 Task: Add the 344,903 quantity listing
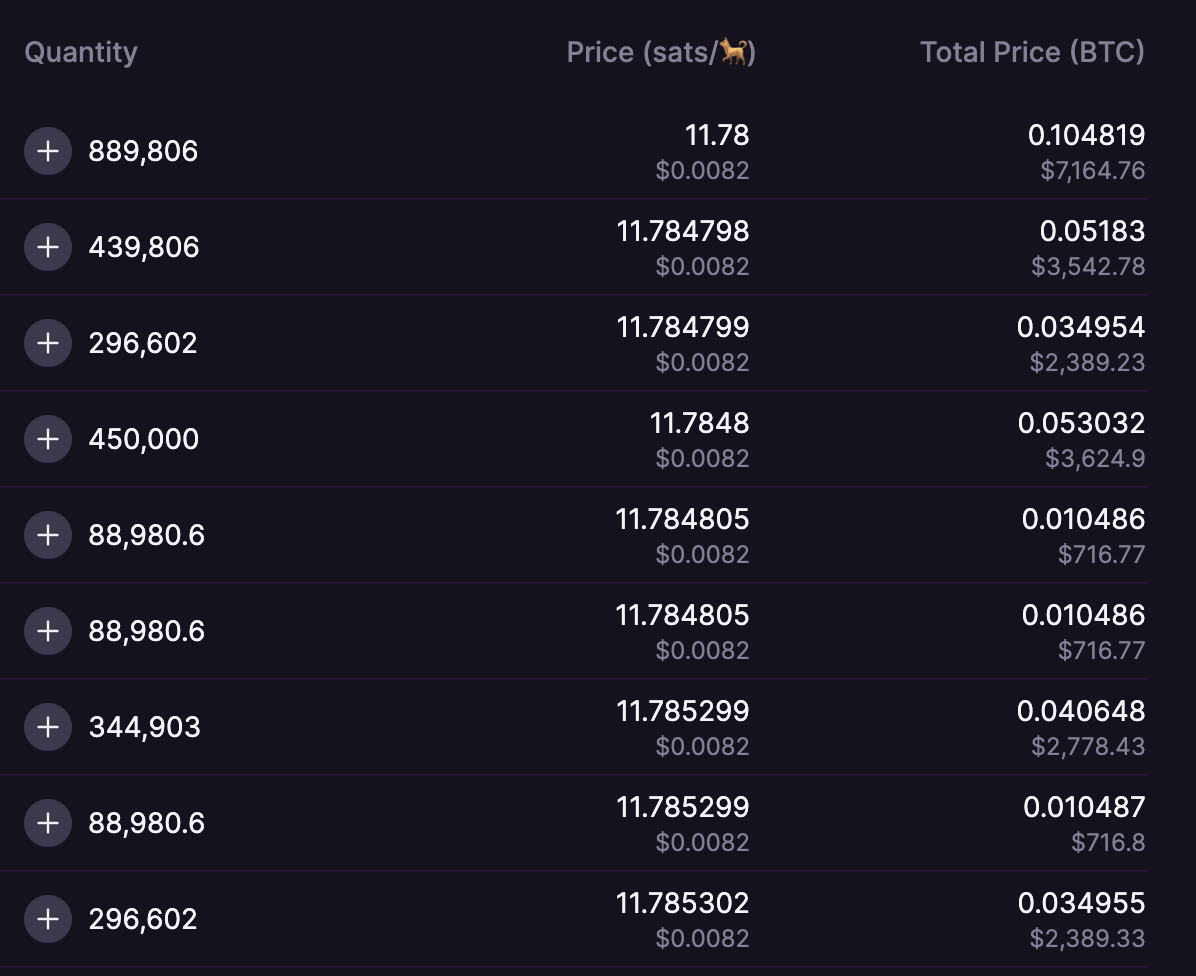click(x=48, y=727)
